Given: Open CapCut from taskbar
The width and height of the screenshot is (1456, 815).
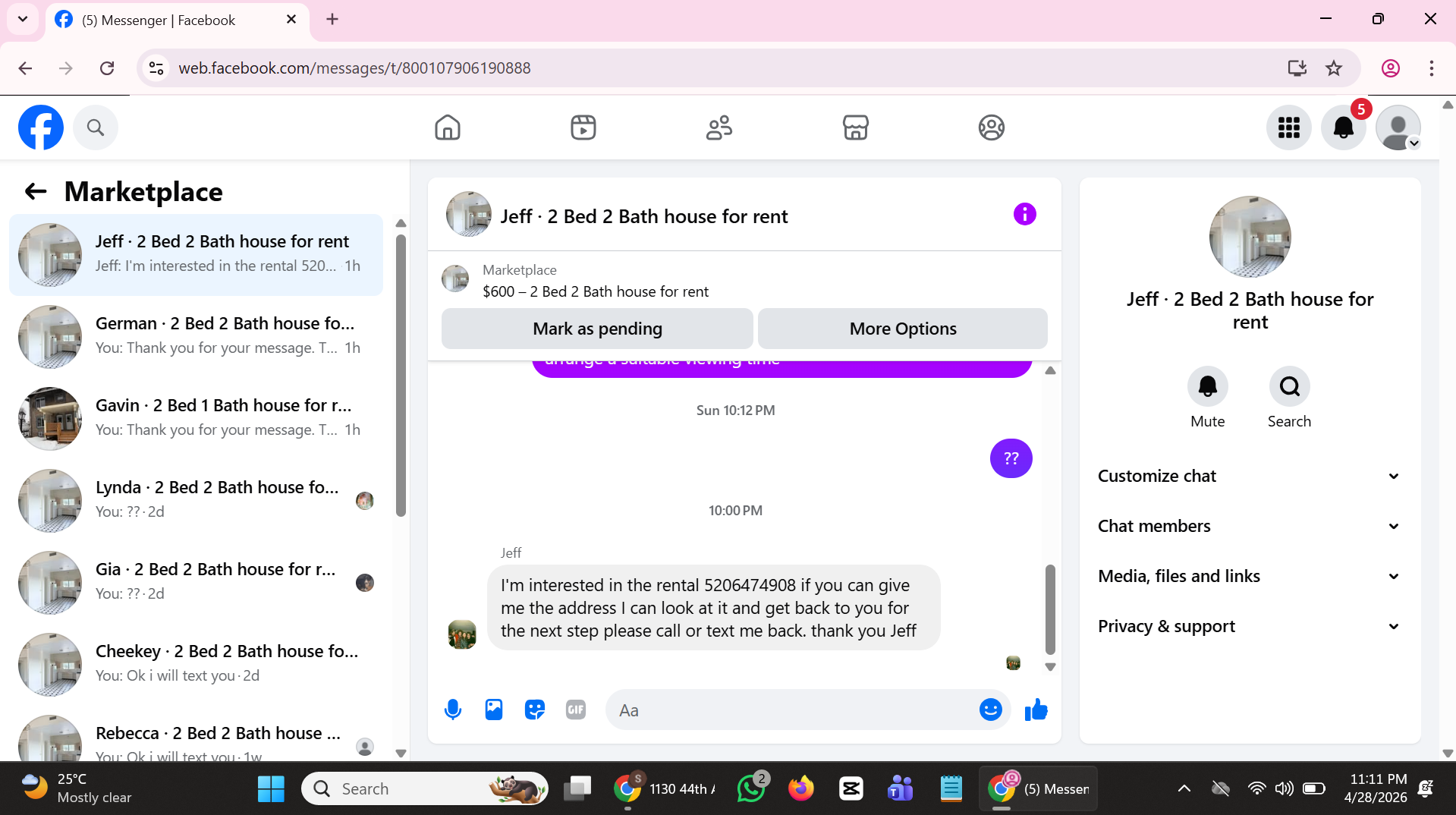Looking at the screenshot, I should point(851,789).
